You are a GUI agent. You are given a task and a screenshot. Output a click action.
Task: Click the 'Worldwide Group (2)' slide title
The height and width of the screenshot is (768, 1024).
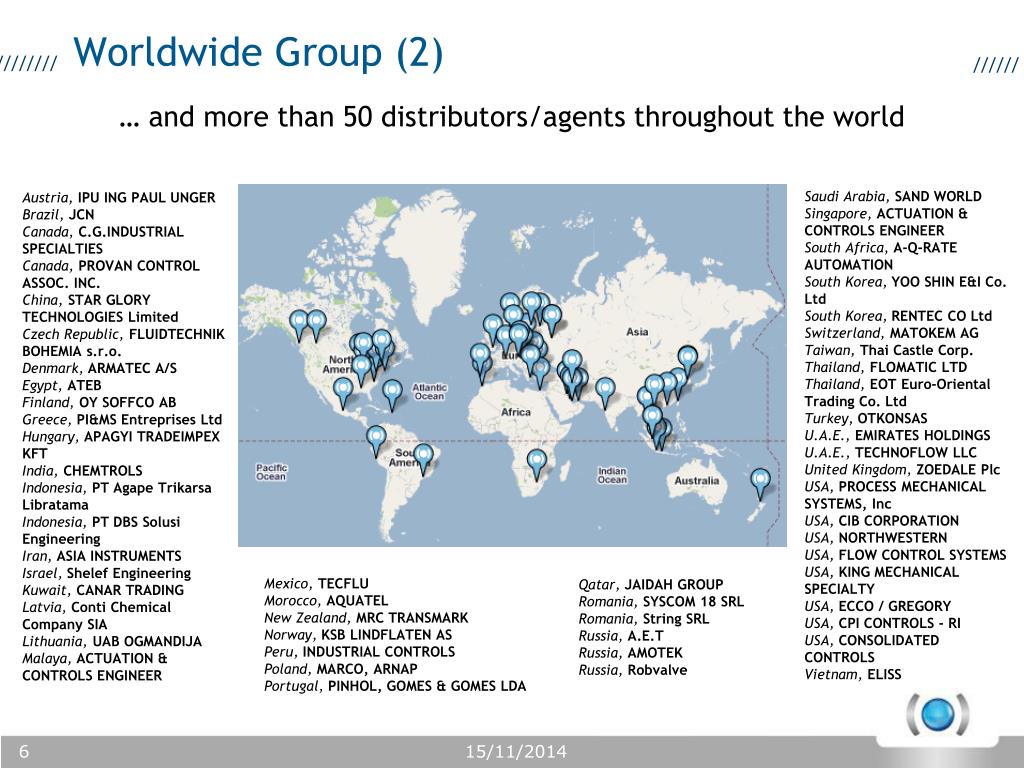click(x=258, y=52)
